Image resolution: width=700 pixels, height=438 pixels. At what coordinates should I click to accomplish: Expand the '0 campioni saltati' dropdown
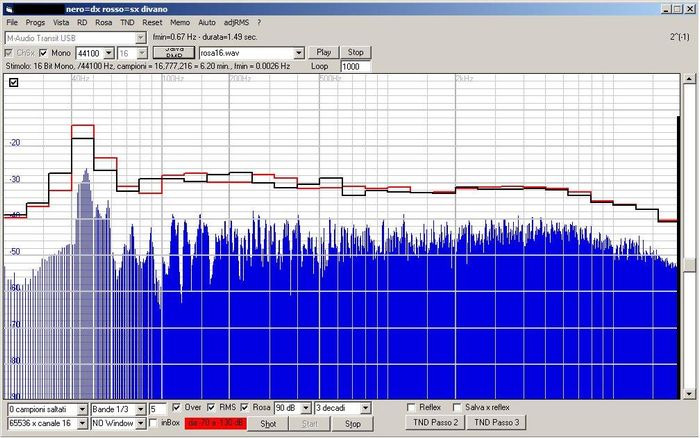[82, 409]
